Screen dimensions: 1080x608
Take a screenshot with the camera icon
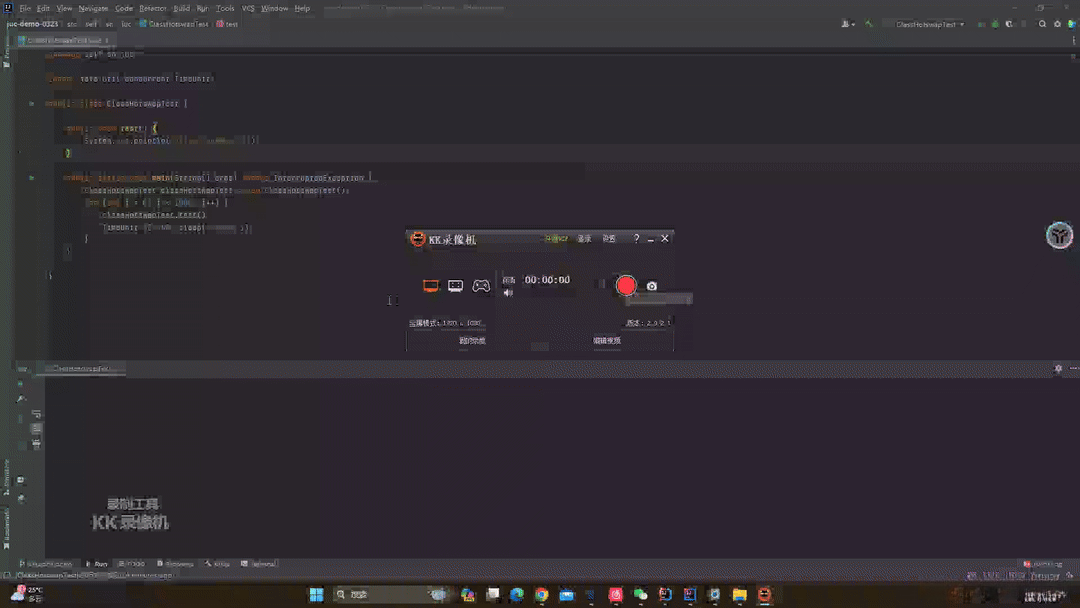(652, 286)
